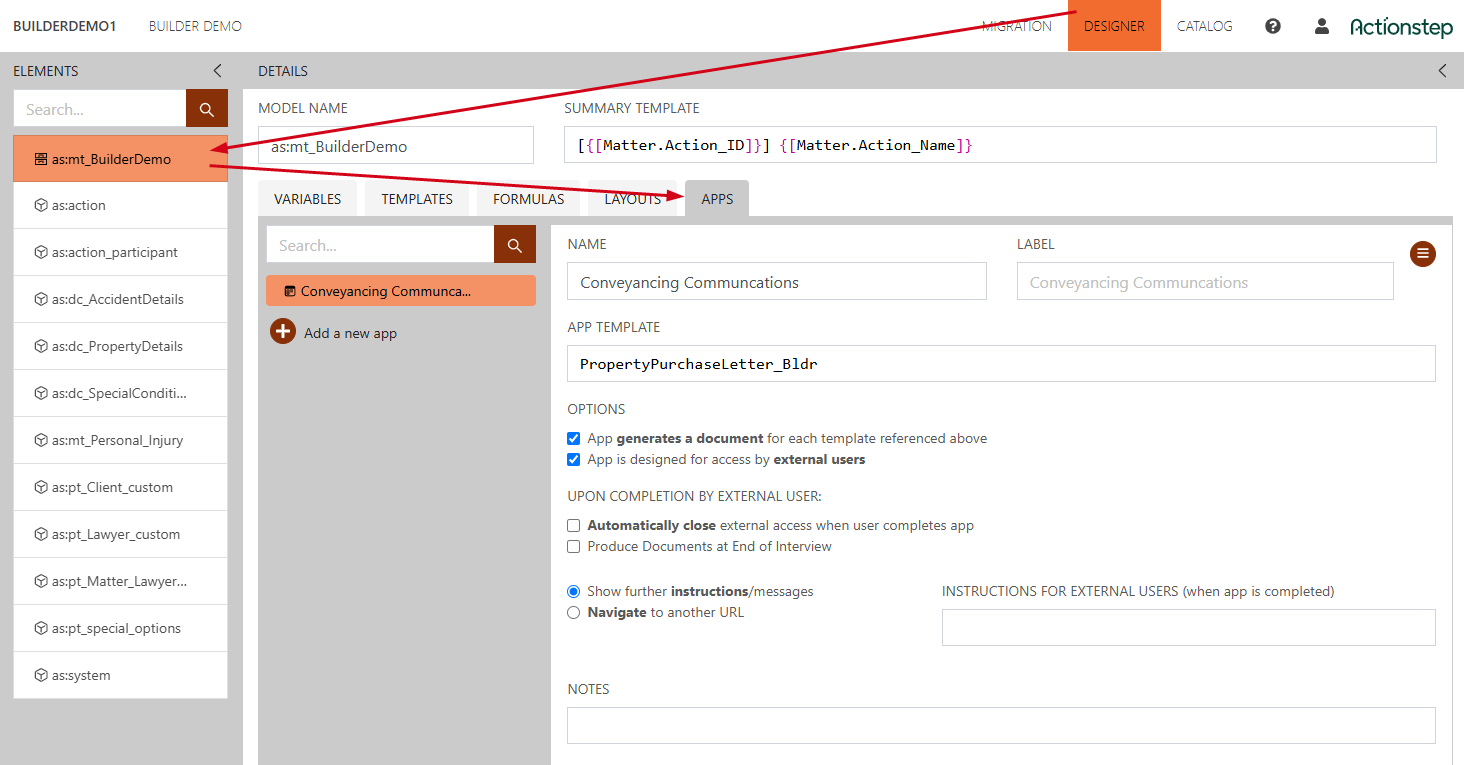Switch to the Variables tab

click(x=307, y=199)
